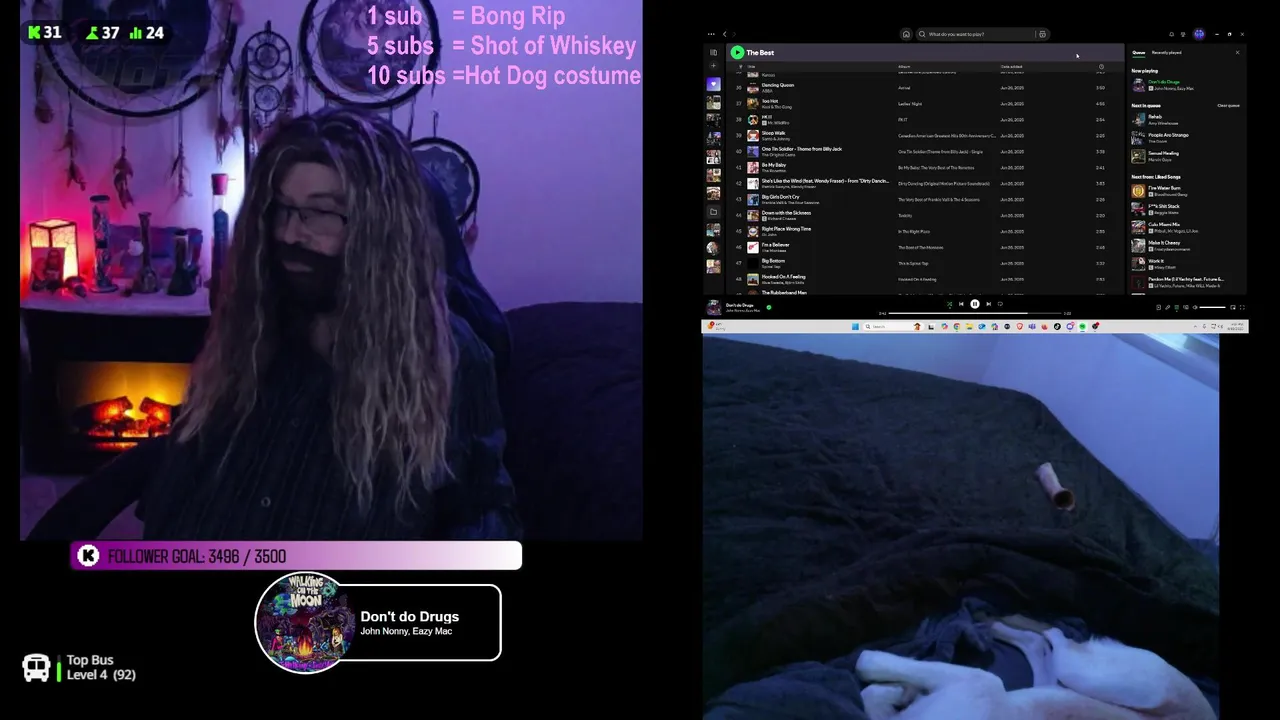This screenshot has width=1280, height=720.
Task: Click the liked green check next to Don't do Drugs
Action: [769, 307]
